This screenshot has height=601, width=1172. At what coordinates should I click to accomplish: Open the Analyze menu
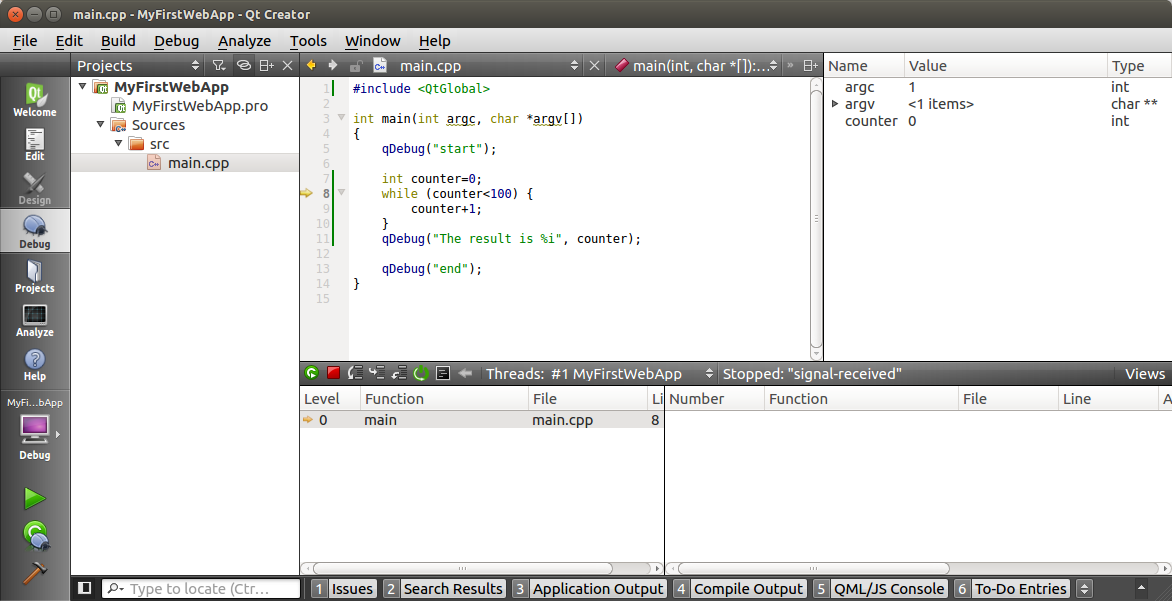[x=244, y=41]
